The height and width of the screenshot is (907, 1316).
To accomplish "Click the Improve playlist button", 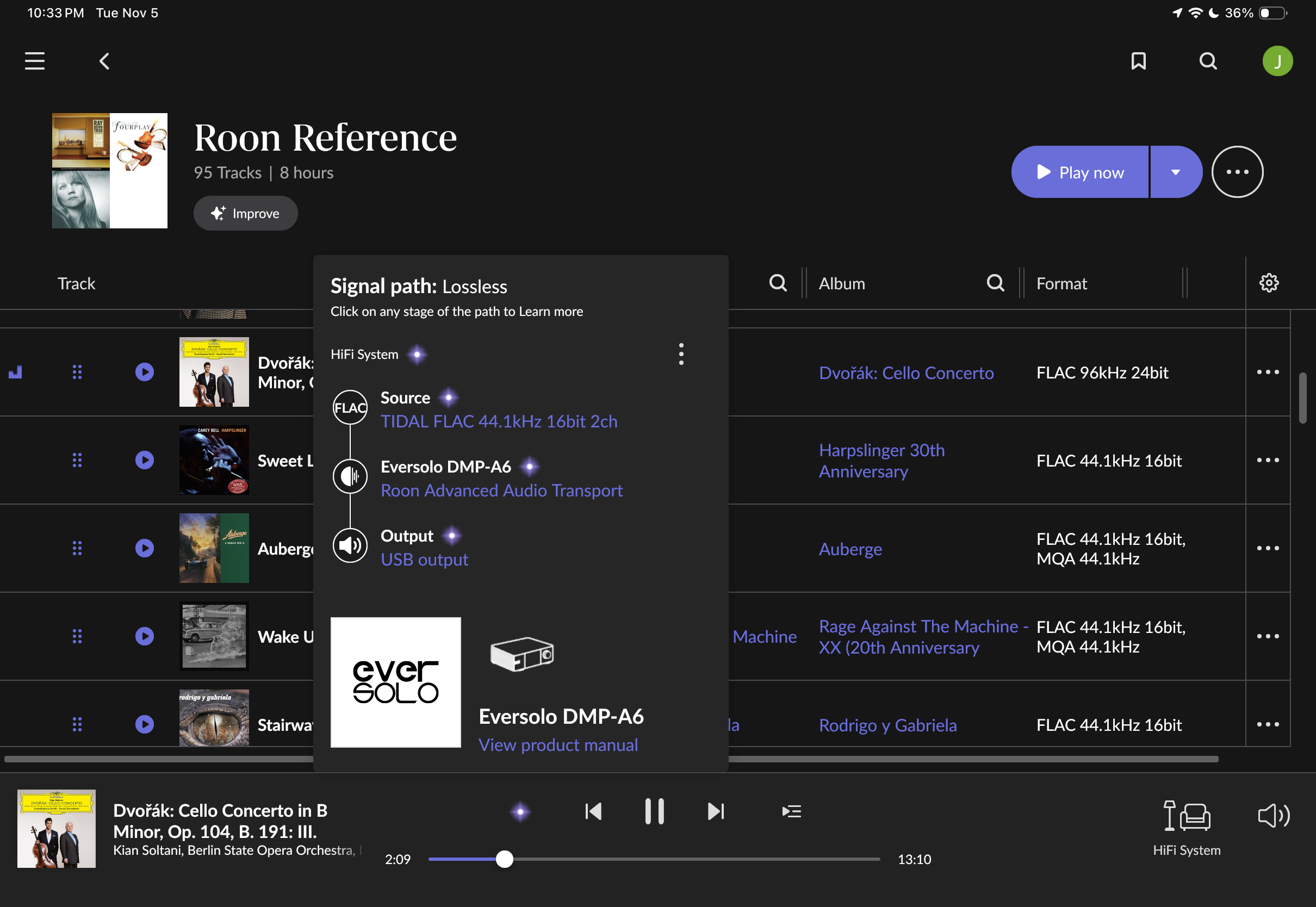I will 245,213.
